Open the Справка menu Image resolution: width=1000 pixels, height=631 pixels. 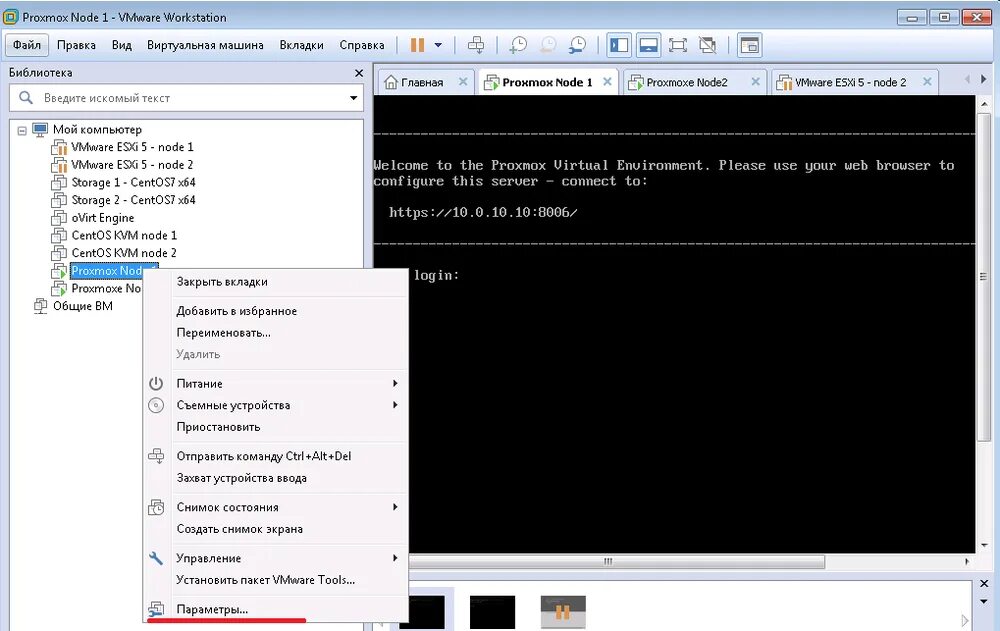coord(362,45)
